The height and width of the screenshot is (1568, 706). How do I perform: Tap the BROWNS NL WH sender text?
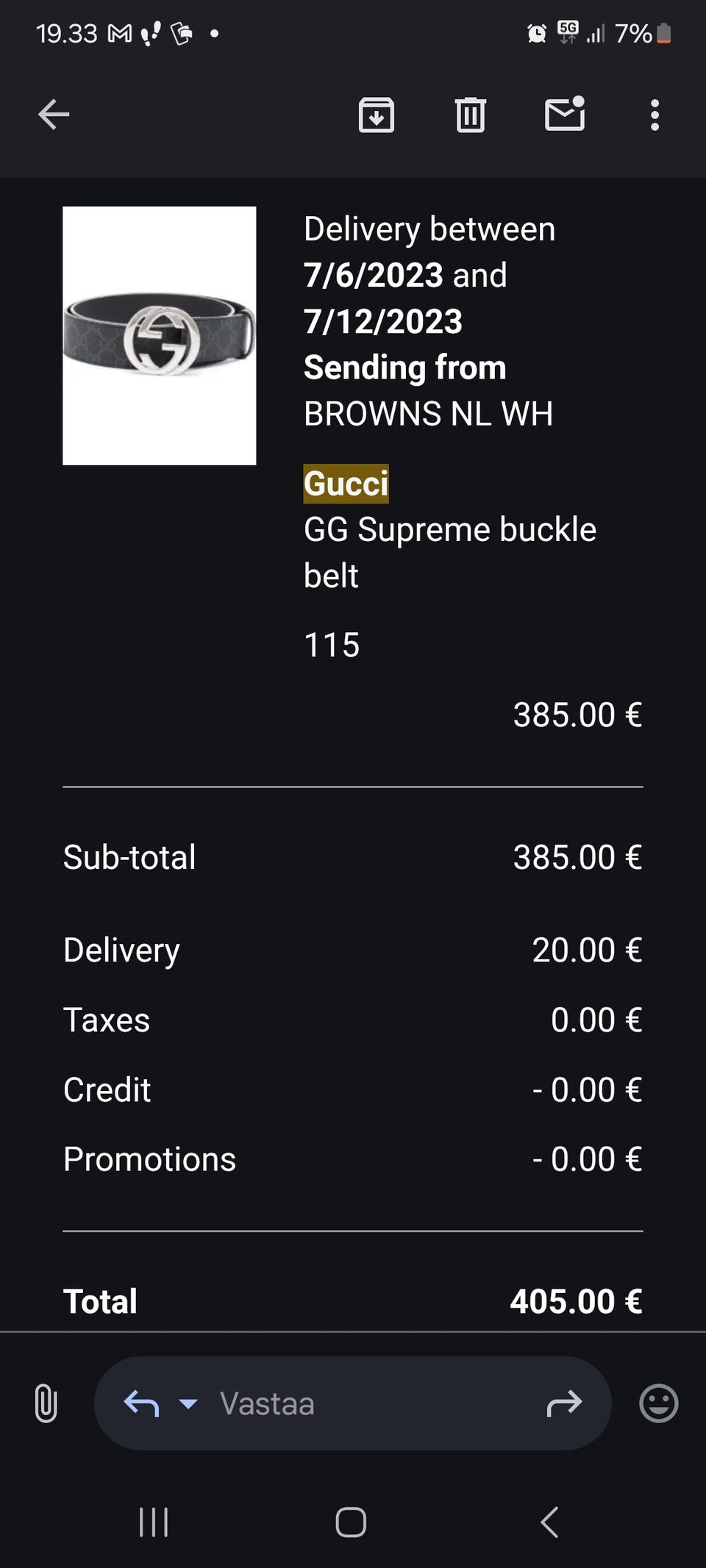coord(428,413)
